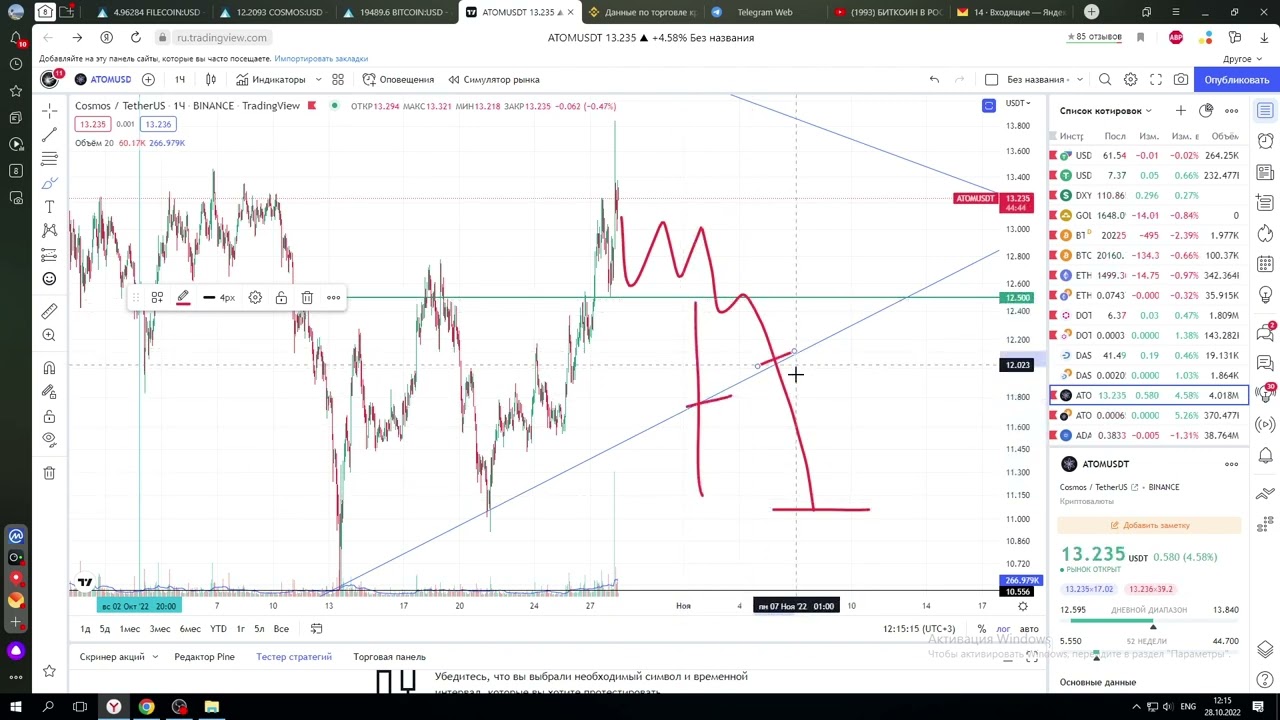1280x720 pixels.
Task: Open the patterns drawing tool
Action: 49,231
